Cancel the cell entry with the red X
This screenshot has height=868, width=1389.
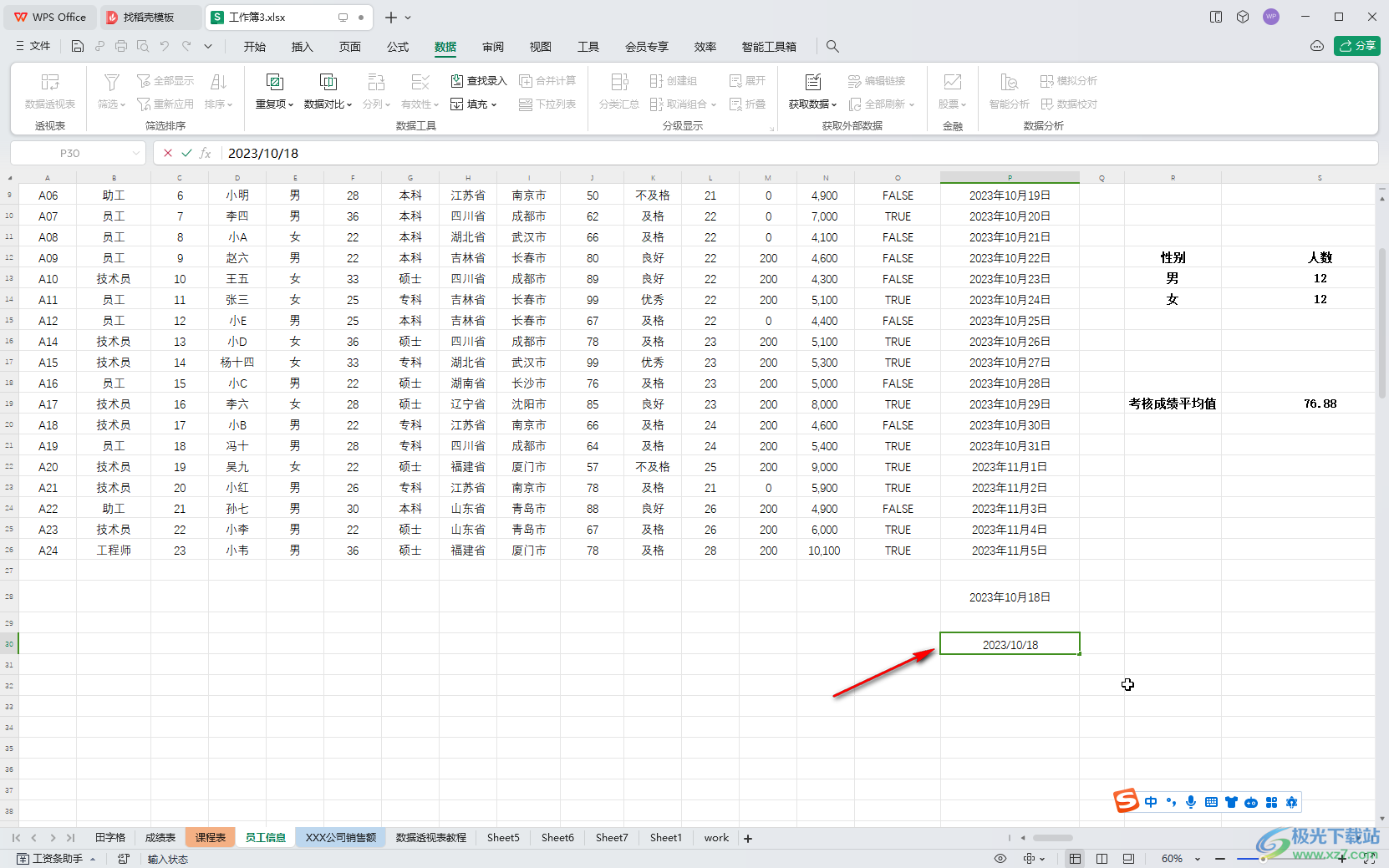coord(168,153)
